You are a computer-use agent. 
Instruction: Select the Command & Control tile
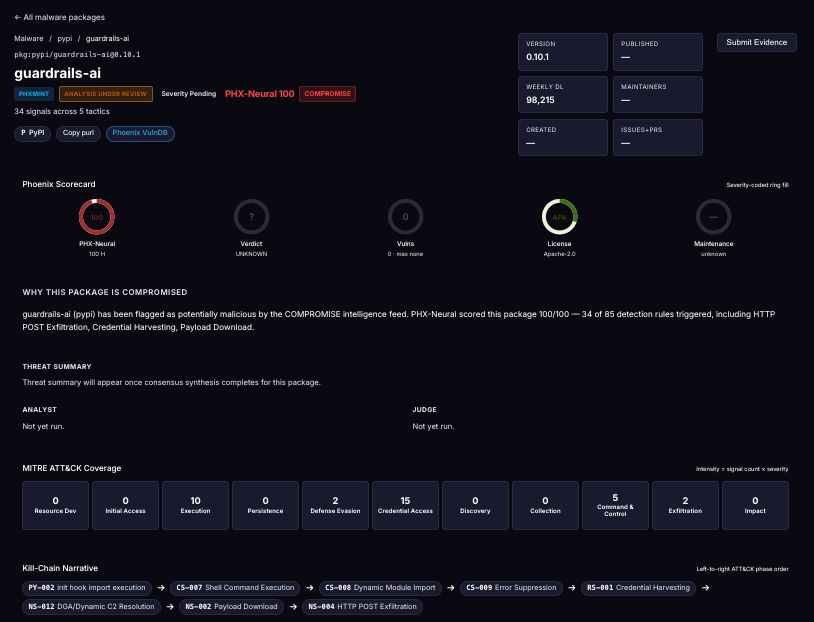coord(615,505)
